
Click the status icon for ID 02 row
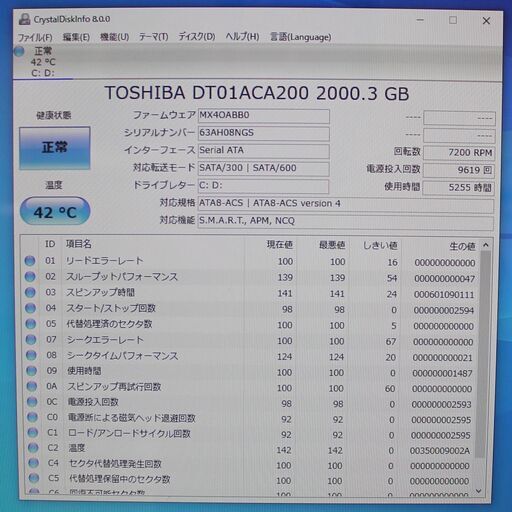30,277
